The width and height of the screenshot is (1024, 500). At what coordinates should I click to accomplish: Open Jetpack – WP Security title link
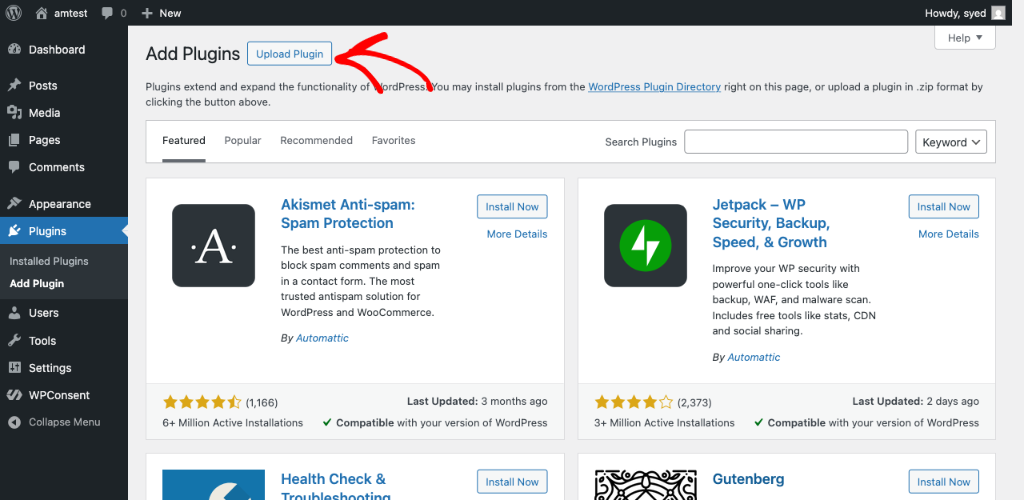(x=771, y=223)
